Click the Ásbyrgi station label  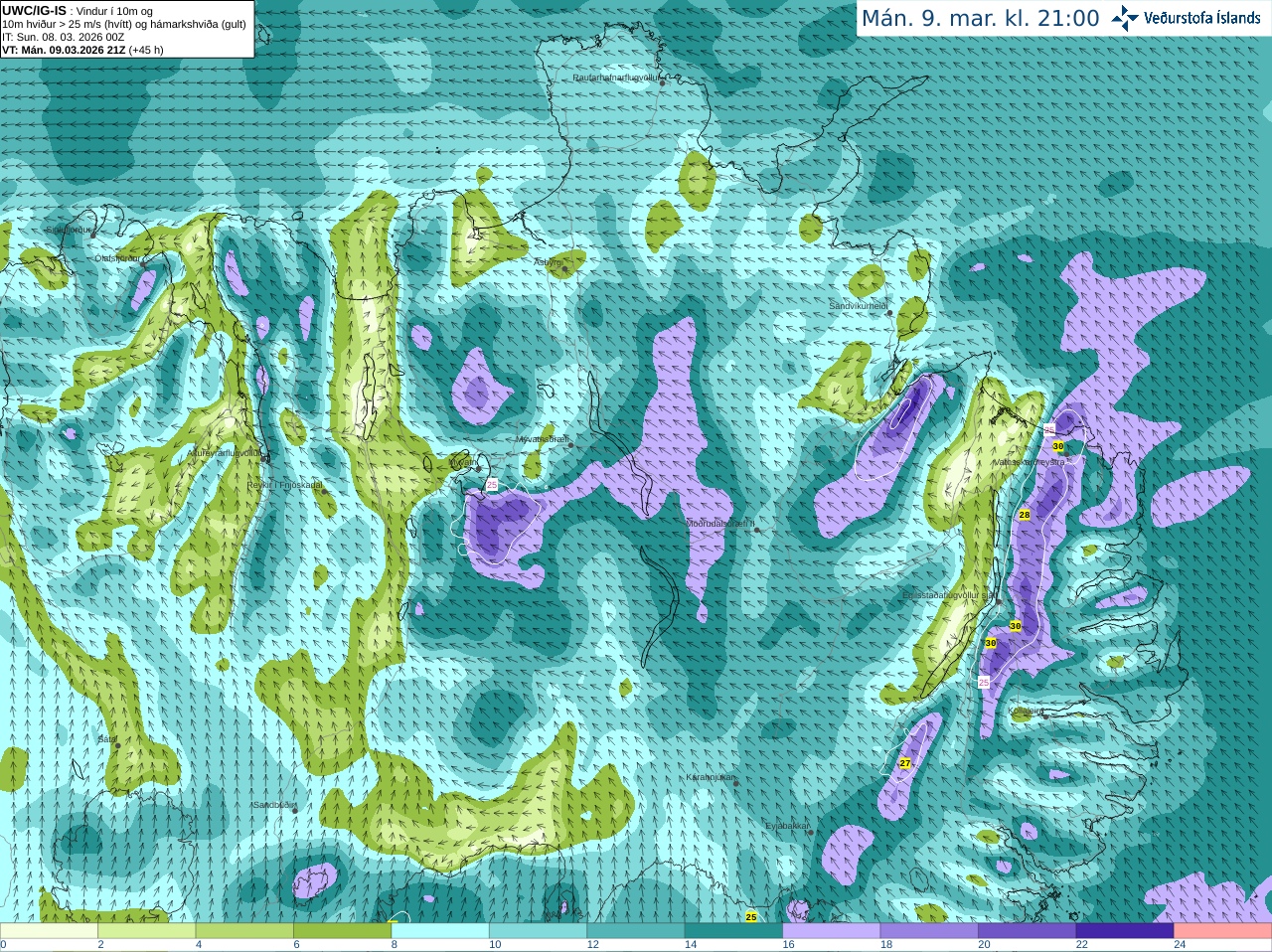tap(547, 262)
